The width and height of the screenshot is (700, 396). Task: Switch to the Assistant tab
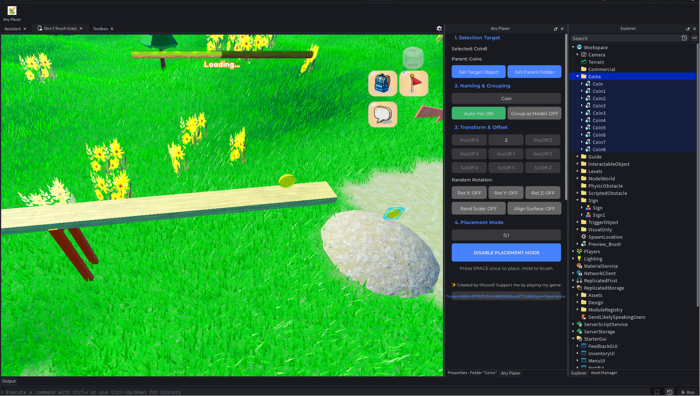[12, 29]
